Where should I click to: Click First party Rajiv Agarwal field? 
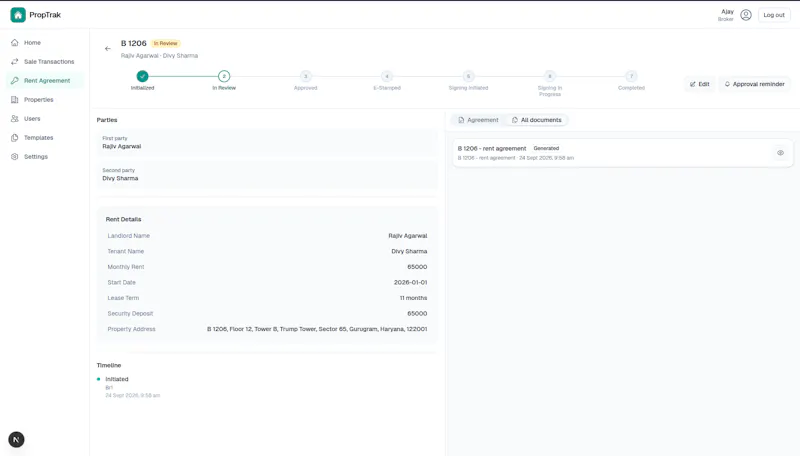(267, 143)
